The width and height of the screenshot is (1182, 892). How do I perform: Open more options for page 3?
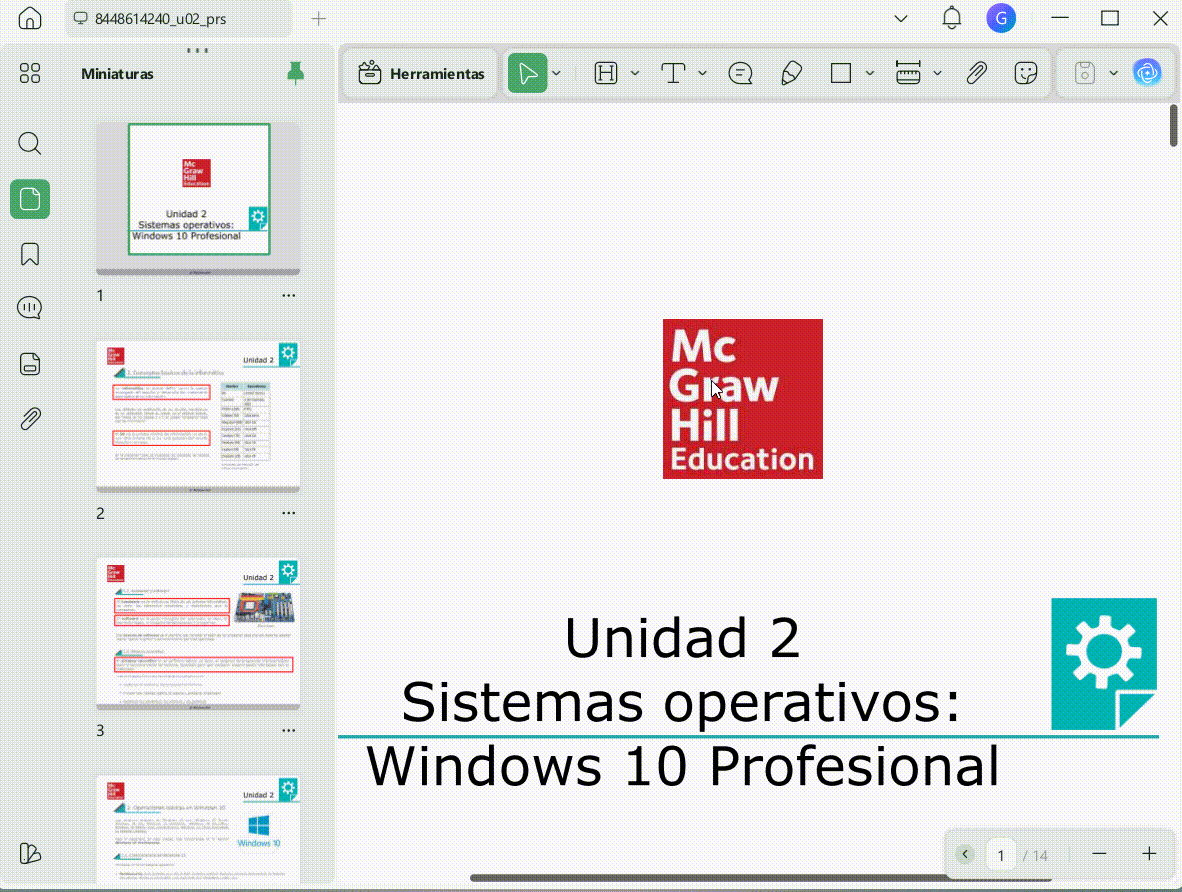tap(289, 730)
